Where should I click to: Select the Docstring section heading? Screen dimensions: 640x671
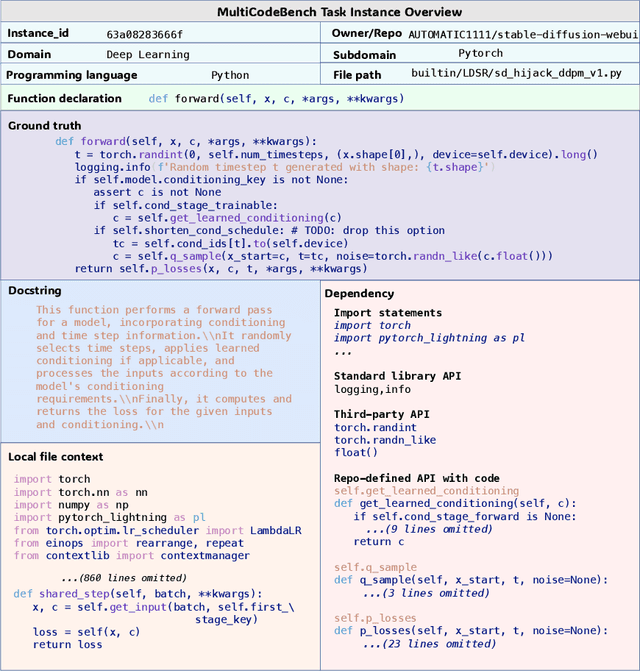pyautogui.click(x=37, y=290)
